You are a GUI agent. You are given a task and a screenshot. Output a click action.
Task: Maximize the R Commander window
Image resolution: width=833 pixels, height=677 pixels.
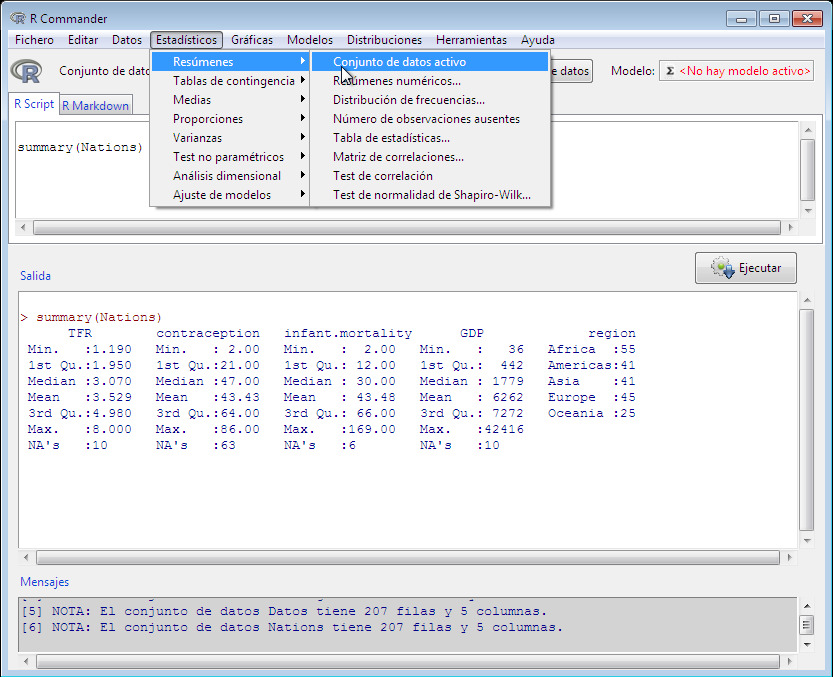tap(774, 19)
